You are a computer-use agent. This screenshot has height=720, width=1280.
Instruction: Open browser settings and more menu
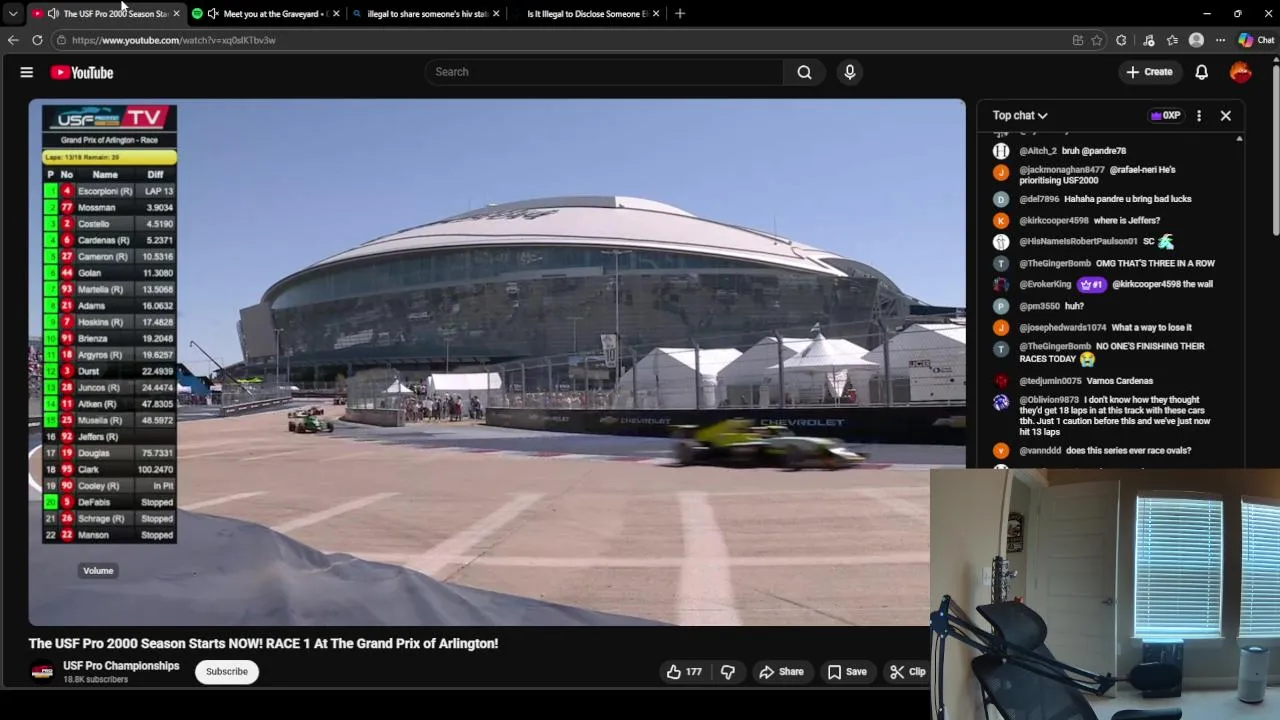[1220, 40]
